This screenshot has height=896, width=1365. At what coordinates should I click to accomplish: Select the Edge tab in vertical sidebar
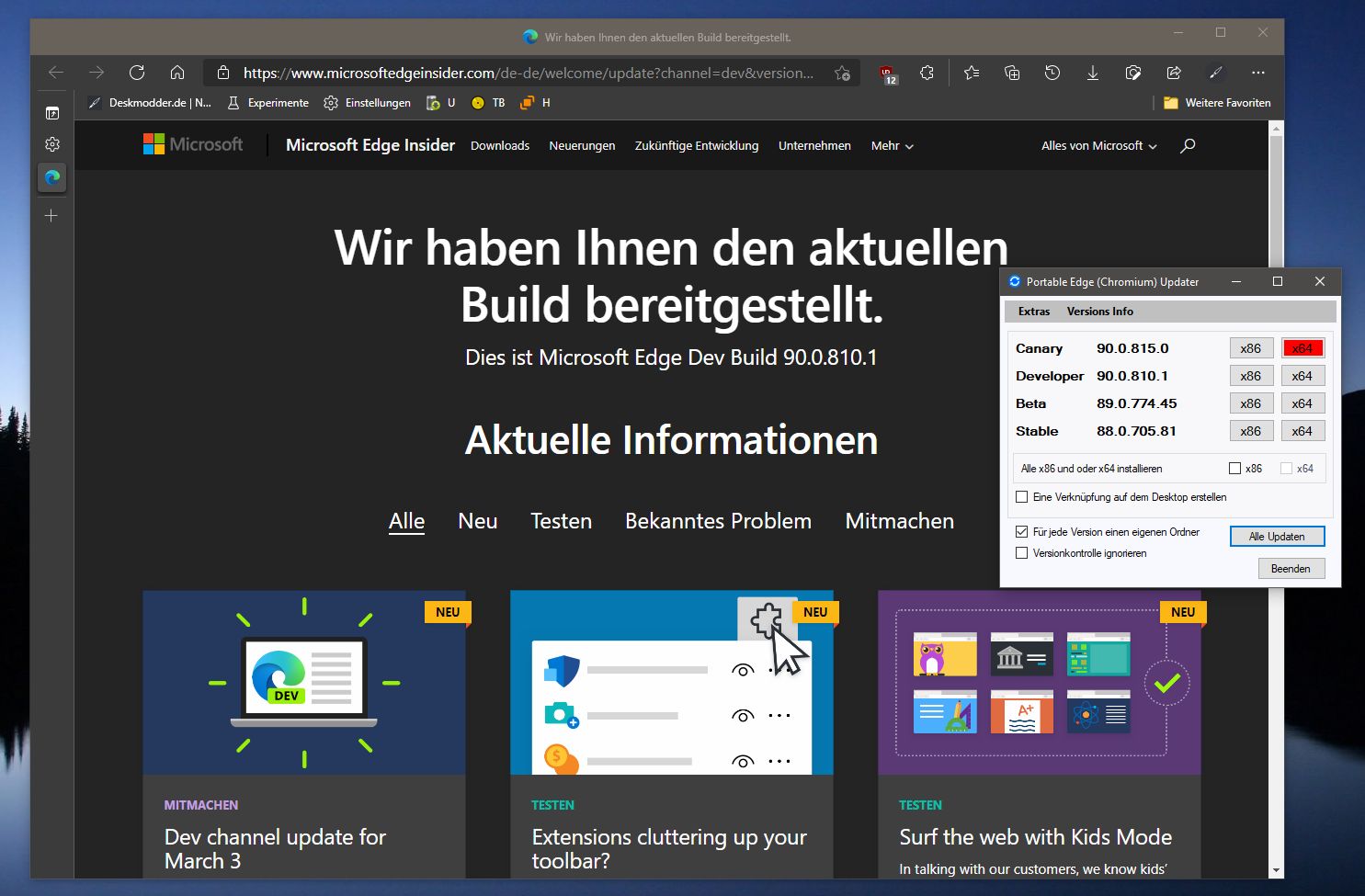coord(52,177)
